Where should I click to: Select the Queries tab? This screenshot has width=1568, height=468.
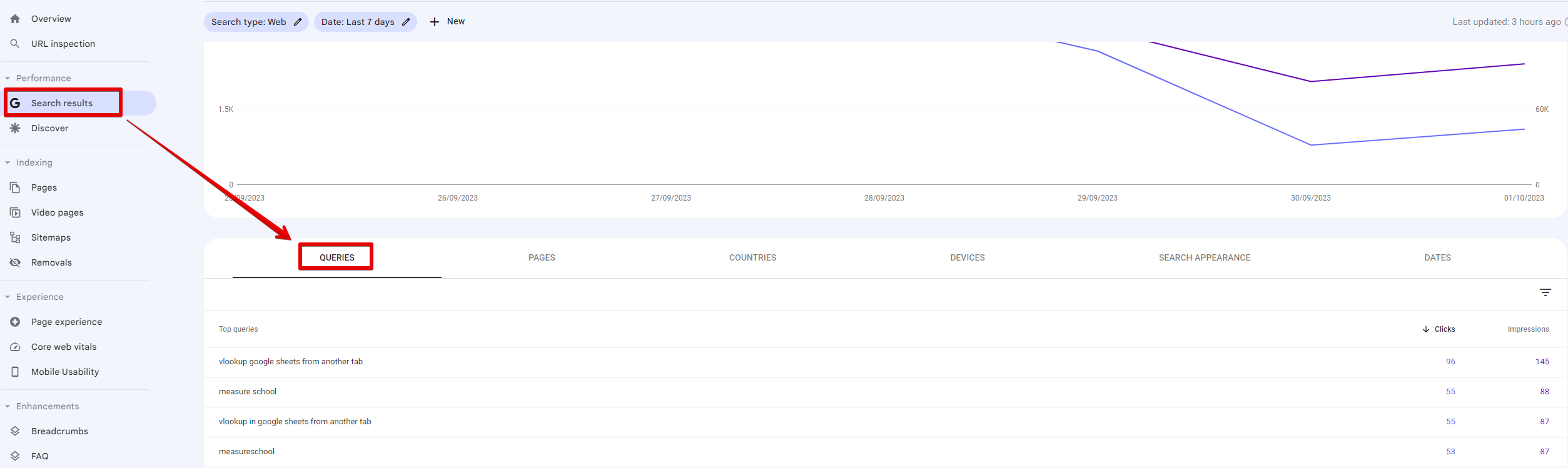click(337, 257)
